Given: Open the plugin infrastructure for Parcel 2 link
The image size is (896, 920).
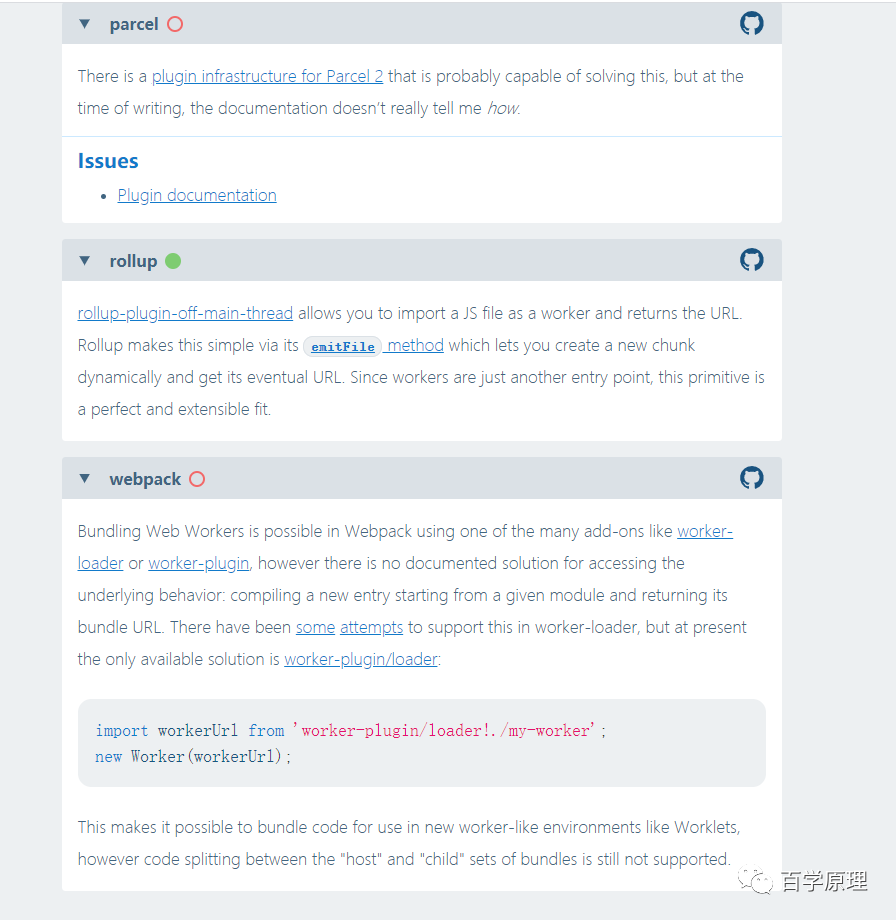Looking at the screenshot, I should tap(268, 76).
